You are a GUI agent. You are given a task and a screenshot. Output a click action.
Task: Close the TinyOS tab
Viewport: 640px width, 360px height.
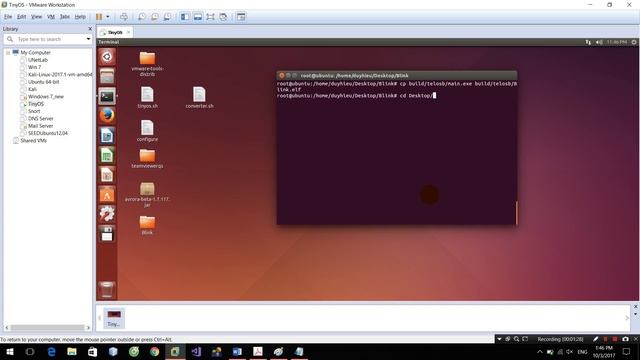[x=129, y=32]
